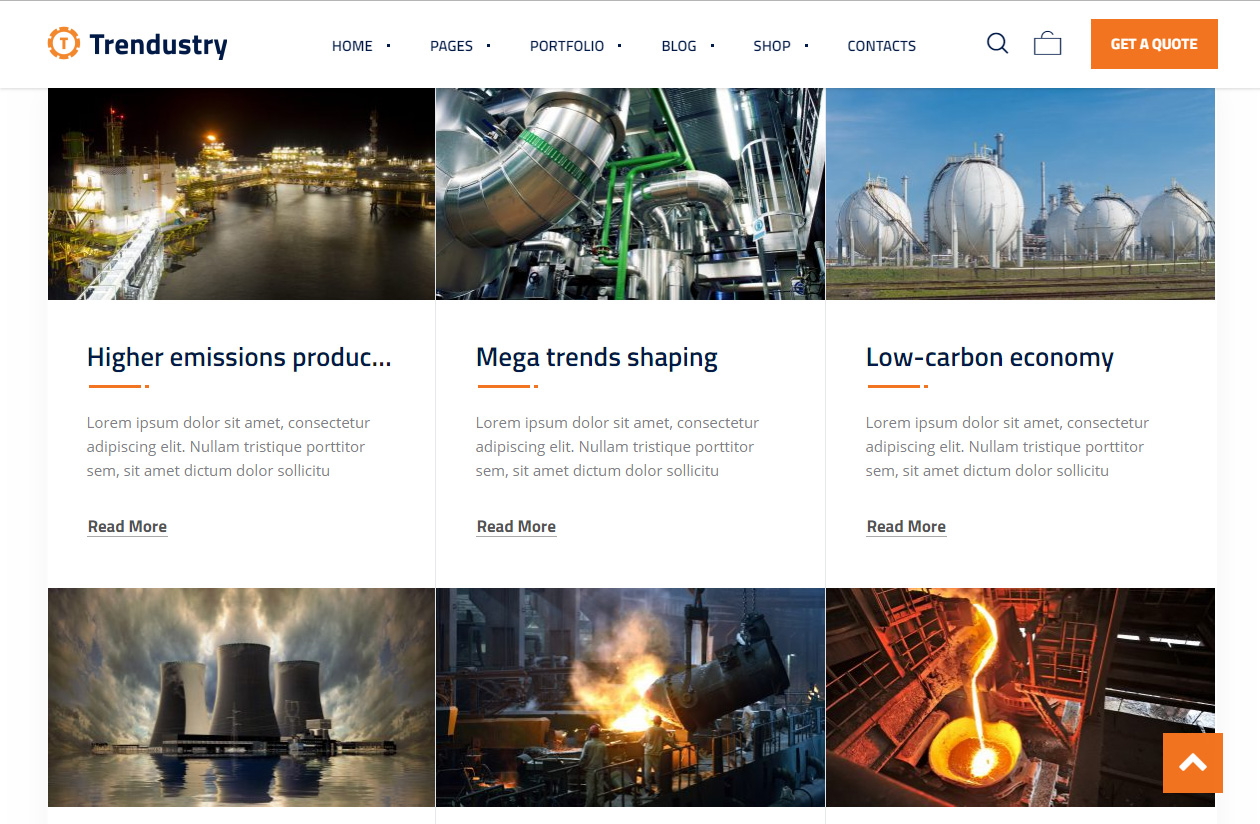Navigate to the Contacts page

pyautogui.click(x=881, y=46)
